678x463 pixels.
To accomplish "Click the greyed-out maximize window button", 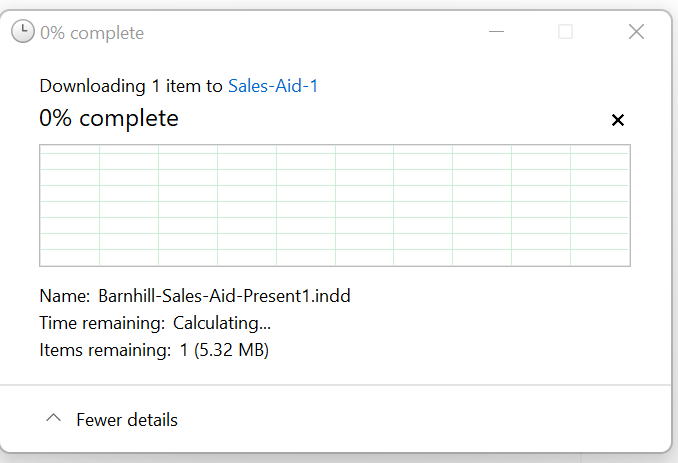I will point(566,32).
